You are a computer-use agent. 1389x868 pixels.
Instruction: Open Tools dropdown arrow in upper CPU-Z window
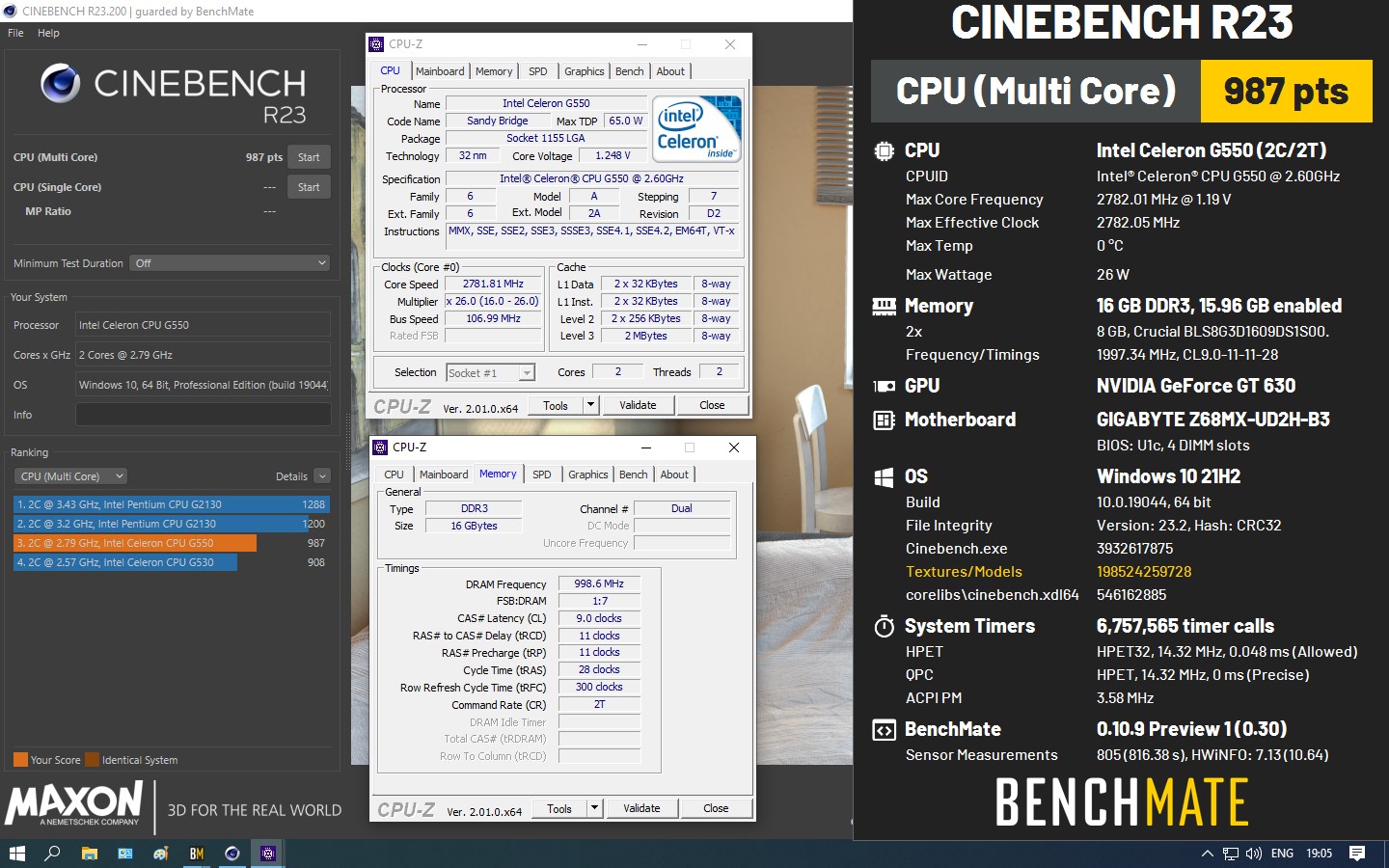click(591, 406)
